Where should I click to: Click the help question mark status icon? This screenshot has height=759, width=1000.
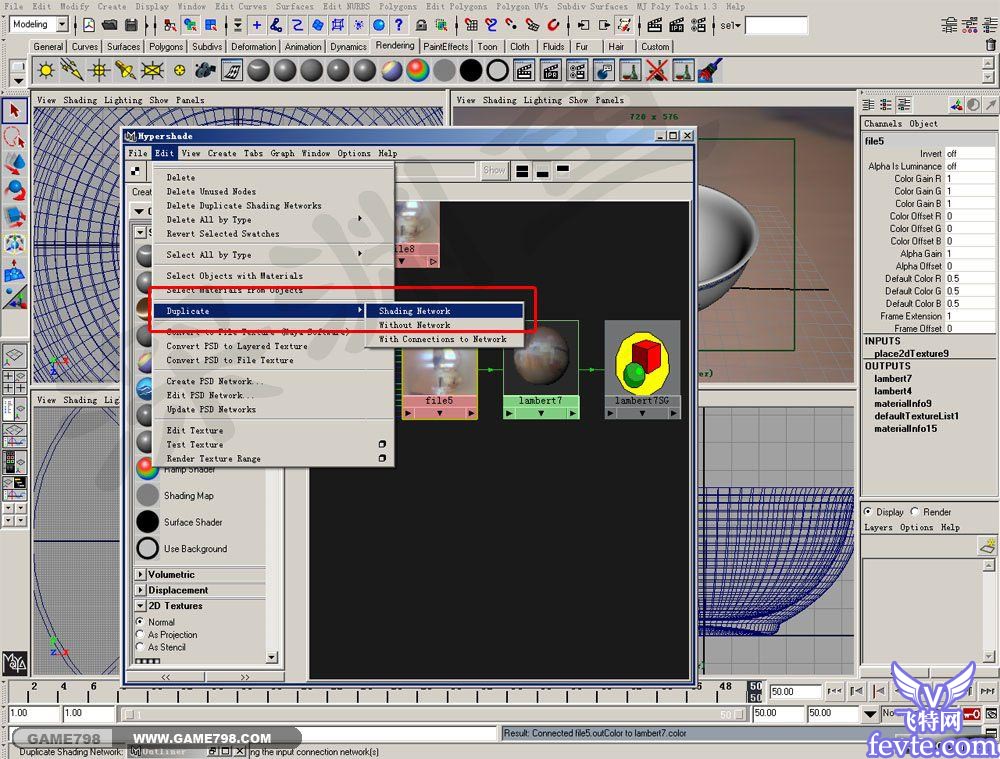399,25
